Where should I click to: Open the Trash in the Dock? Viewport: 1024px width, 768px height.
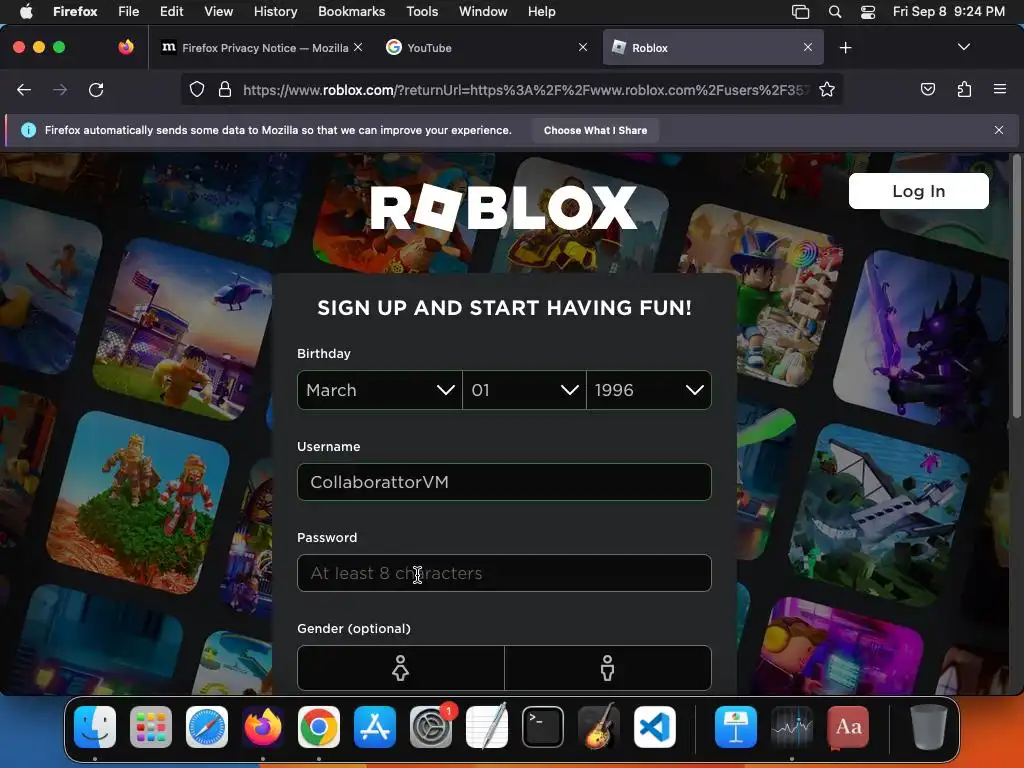point(928,727)
